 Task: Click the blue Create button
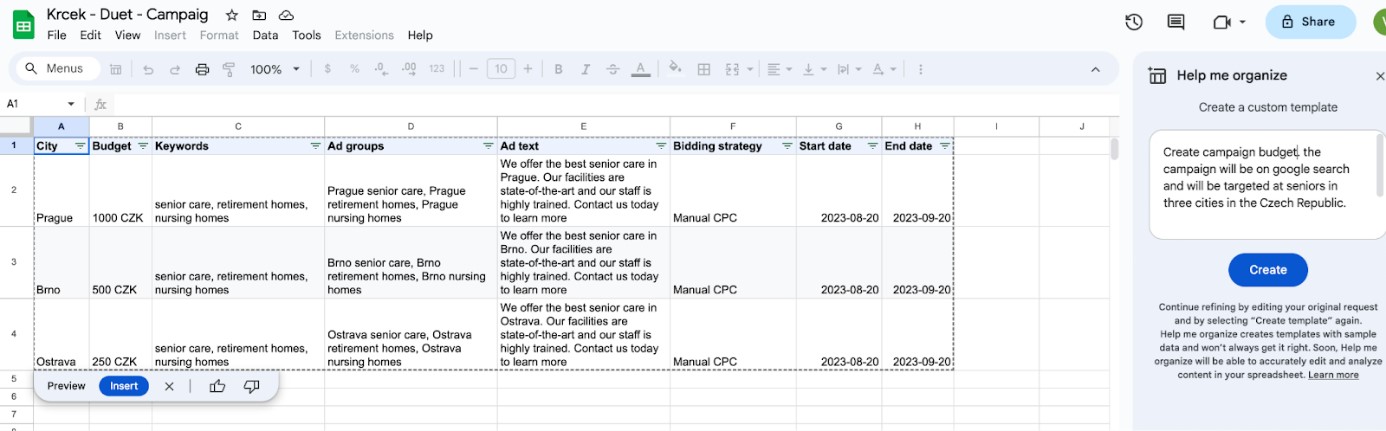point(1267,270)
